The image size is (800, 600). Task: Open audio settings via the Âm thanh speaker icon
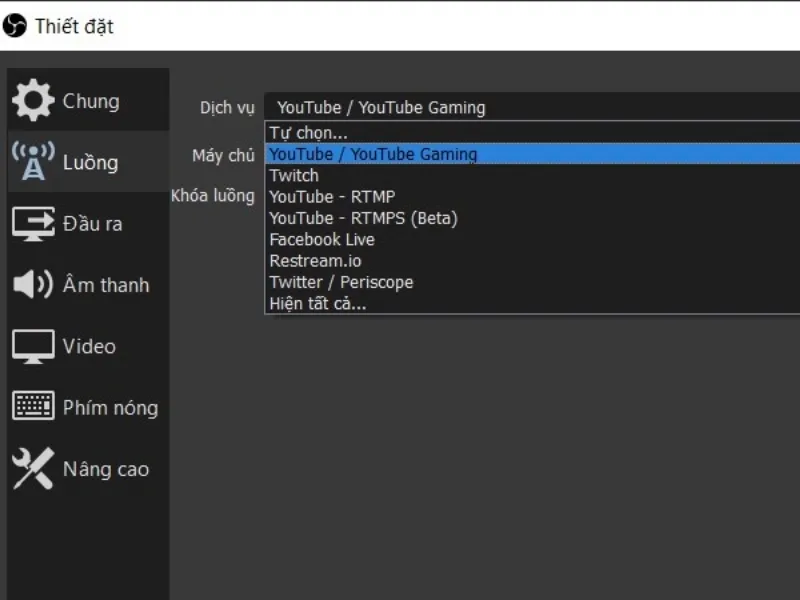point(33,285)
